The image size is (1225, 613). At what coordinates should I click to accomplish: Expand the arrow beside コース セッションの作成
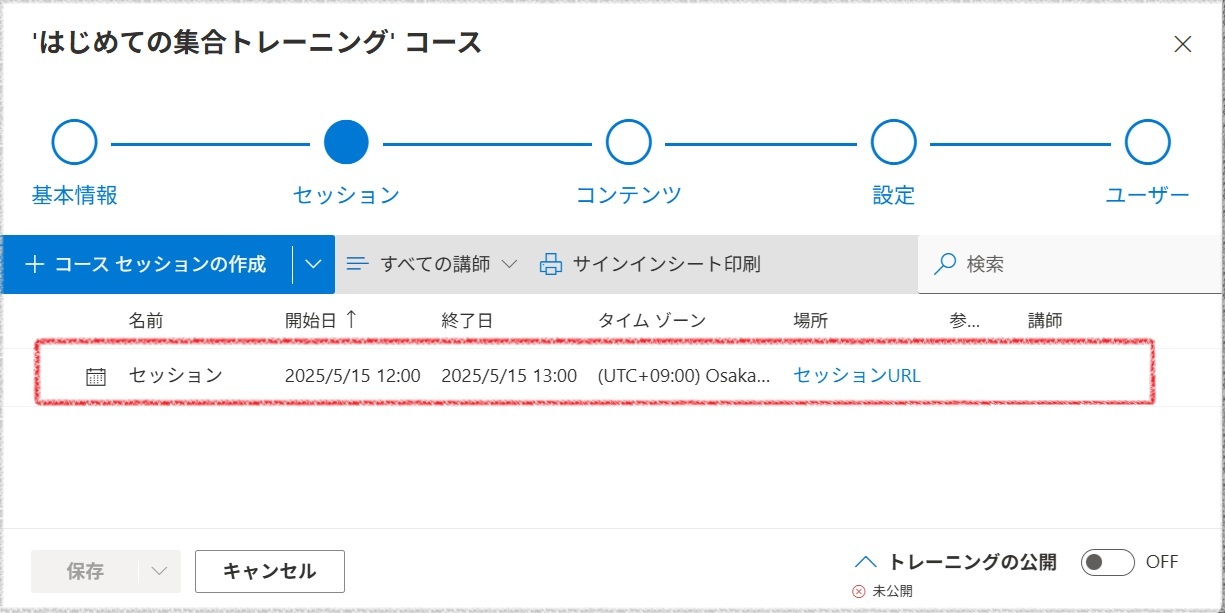click(314, 264)
